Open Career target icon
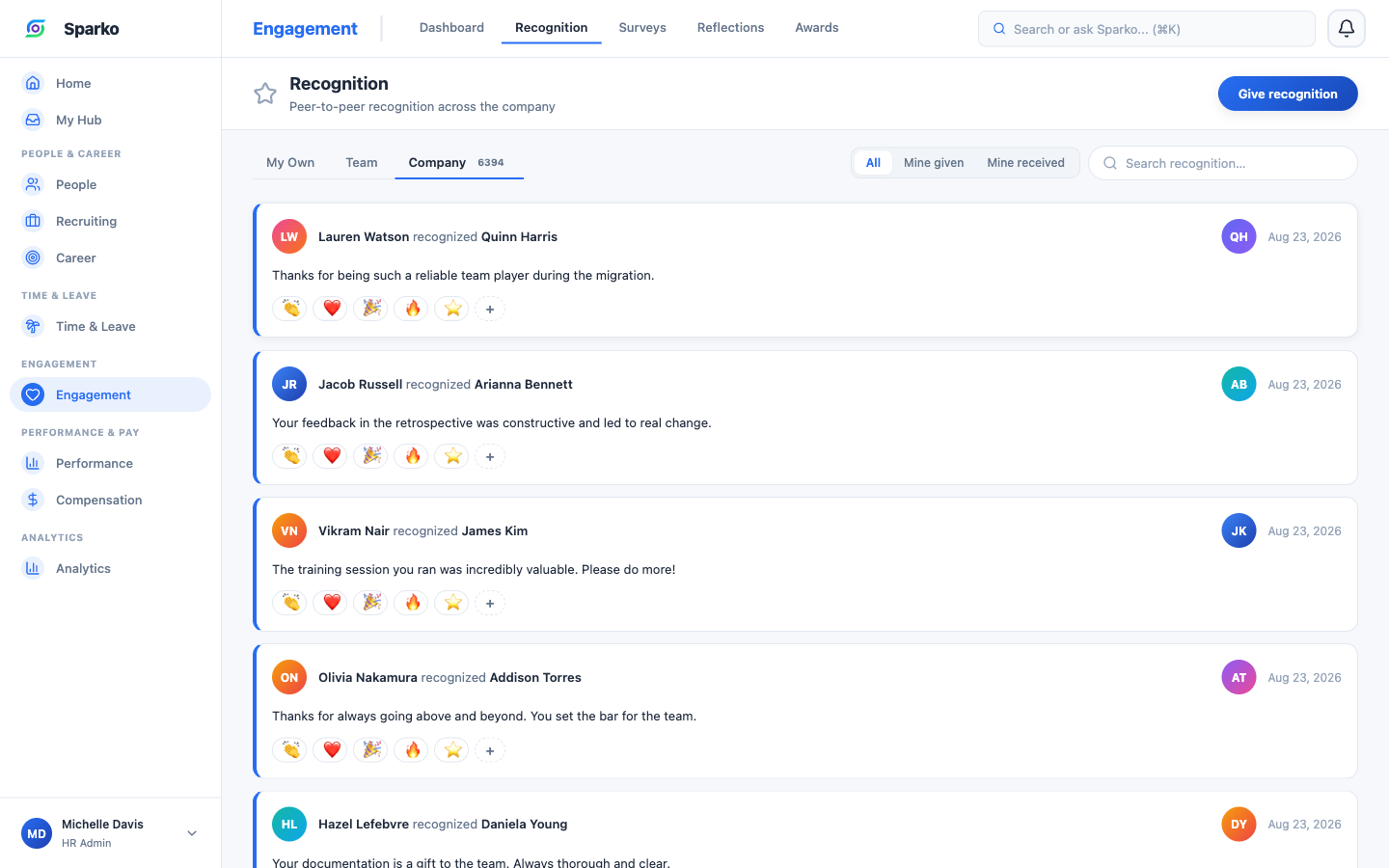 click(x=33, y=258)
